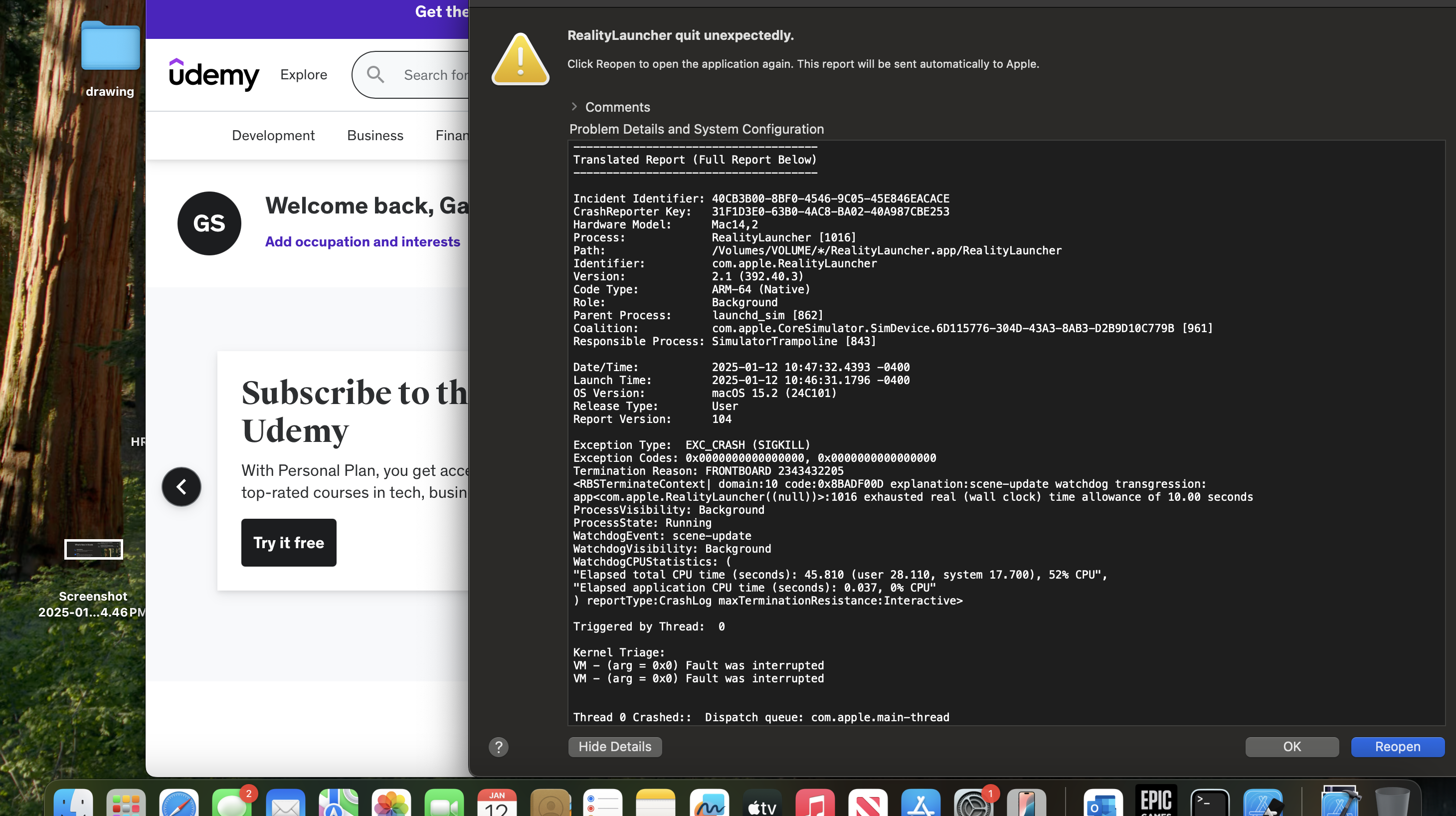Open FaceTime from the Dock
Viewport: 1456px width, 816px height.
pyautogui.click(x=444, y=802)
